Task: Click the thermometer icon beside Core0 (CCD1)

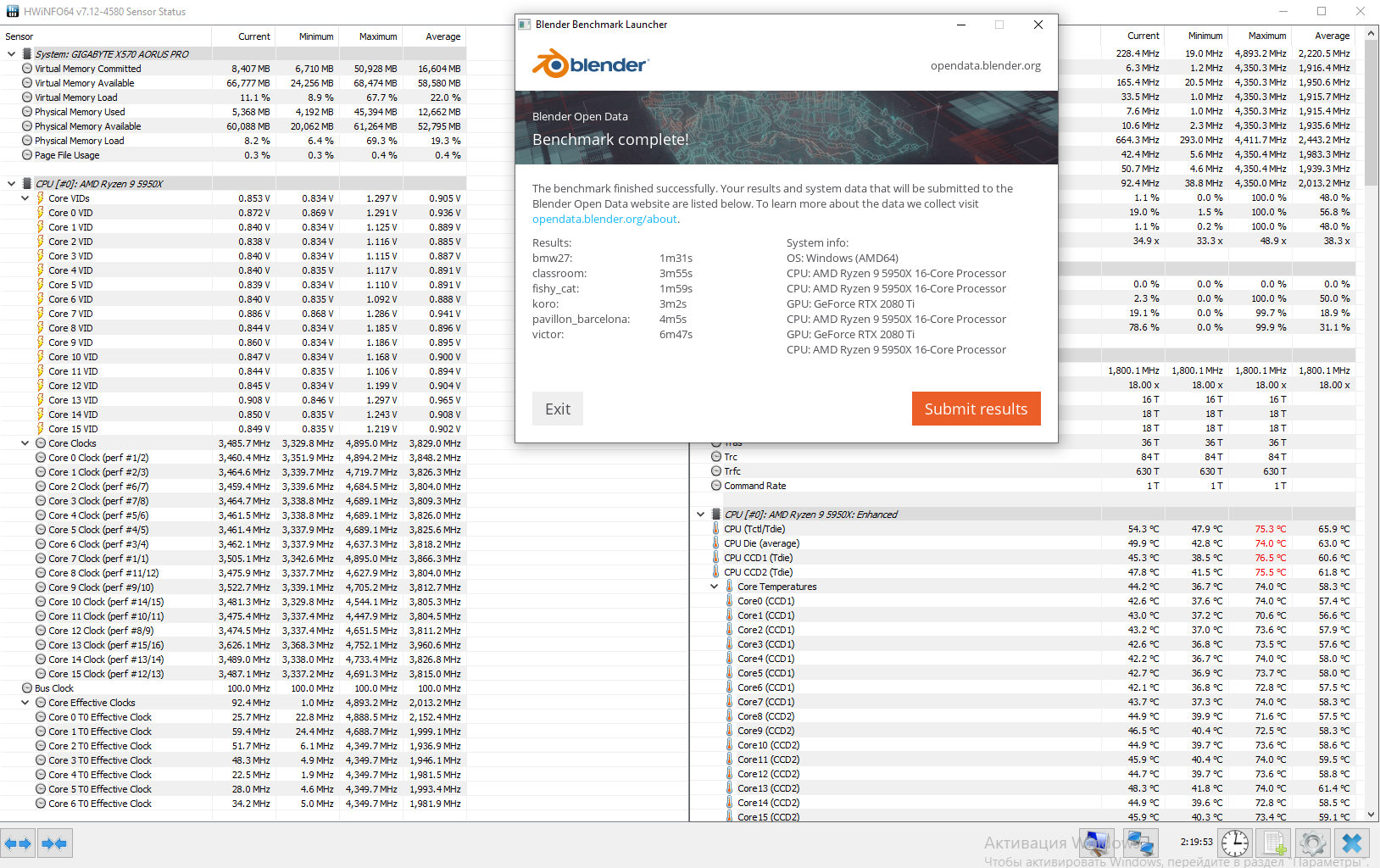Action: pyautogui.click(x=730, y=601)
